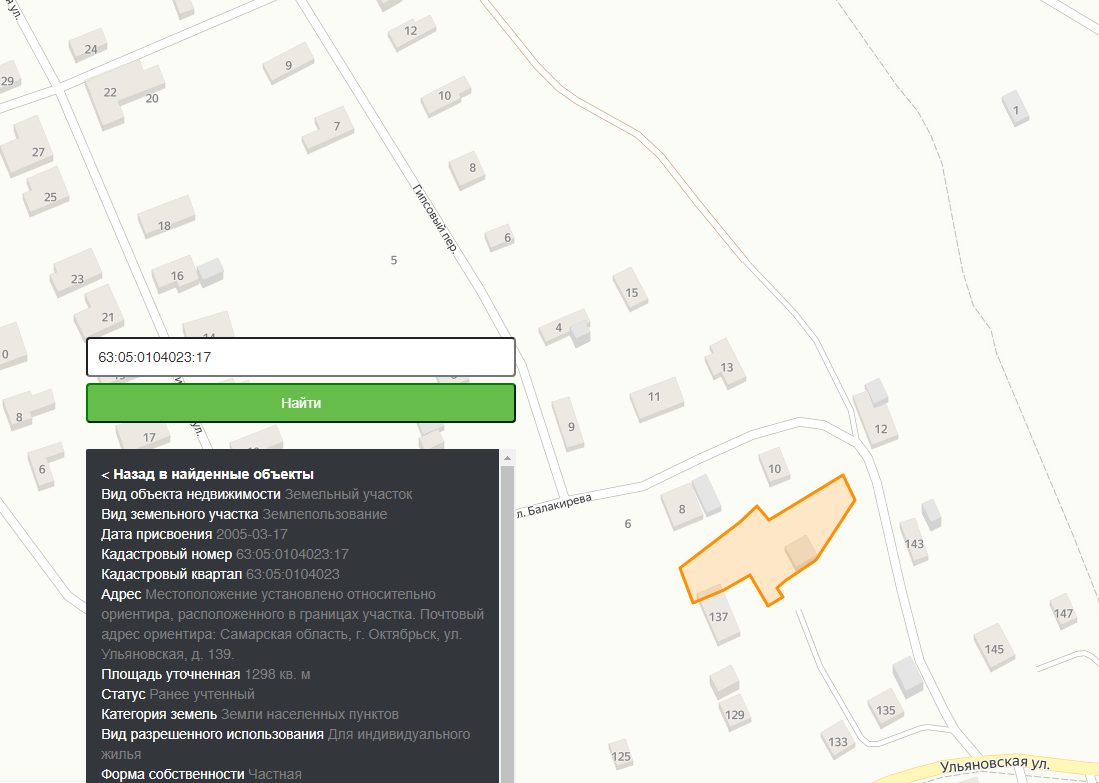The image size is (1099, 783).
Task: Select building 25 on the map
Action: (x=47, y=193)
